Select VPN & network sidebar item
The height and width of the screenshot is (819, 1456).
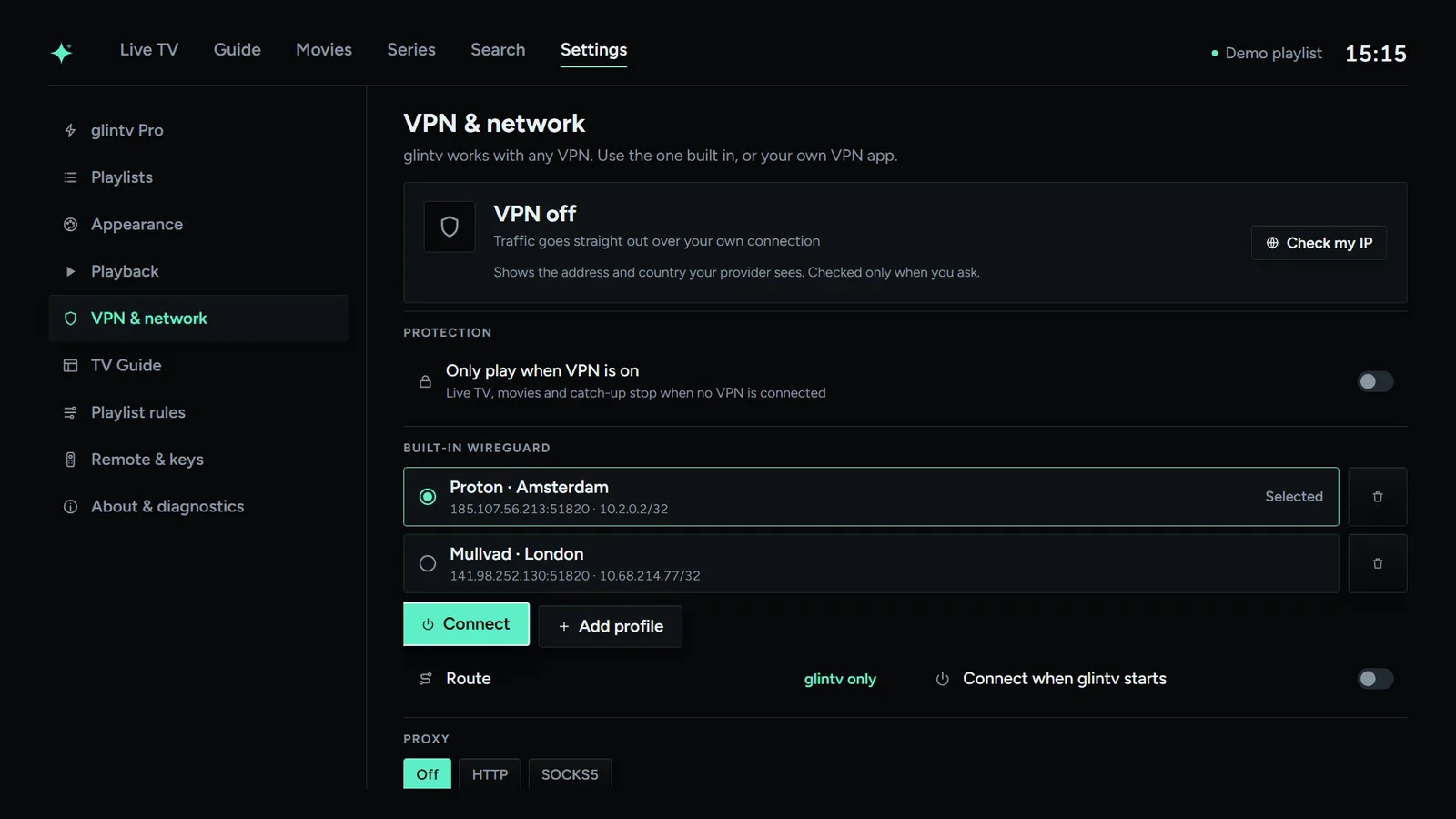click(198, 318)
